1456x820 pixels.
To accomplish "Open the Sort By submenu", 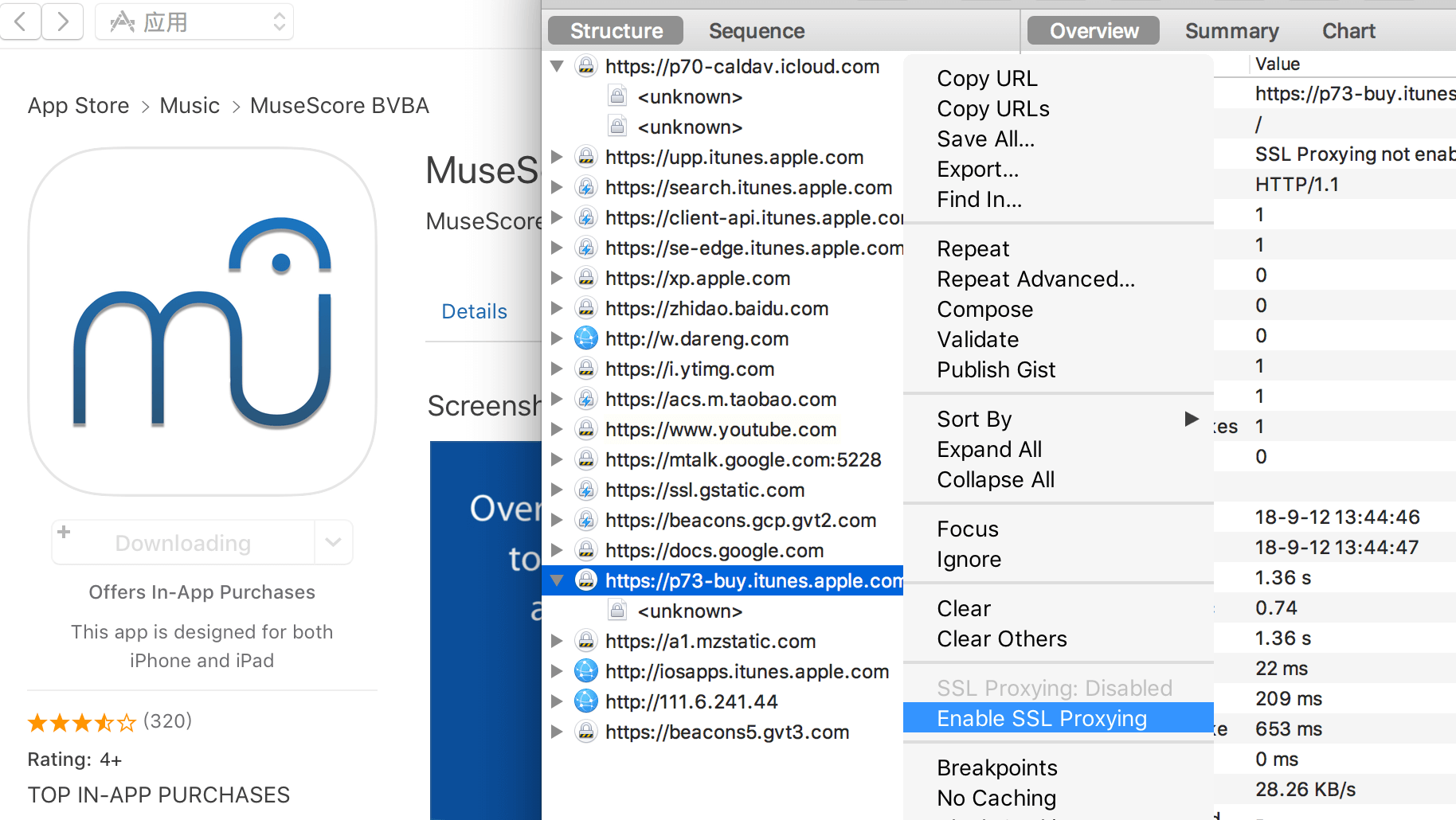I will [1059, 419].
